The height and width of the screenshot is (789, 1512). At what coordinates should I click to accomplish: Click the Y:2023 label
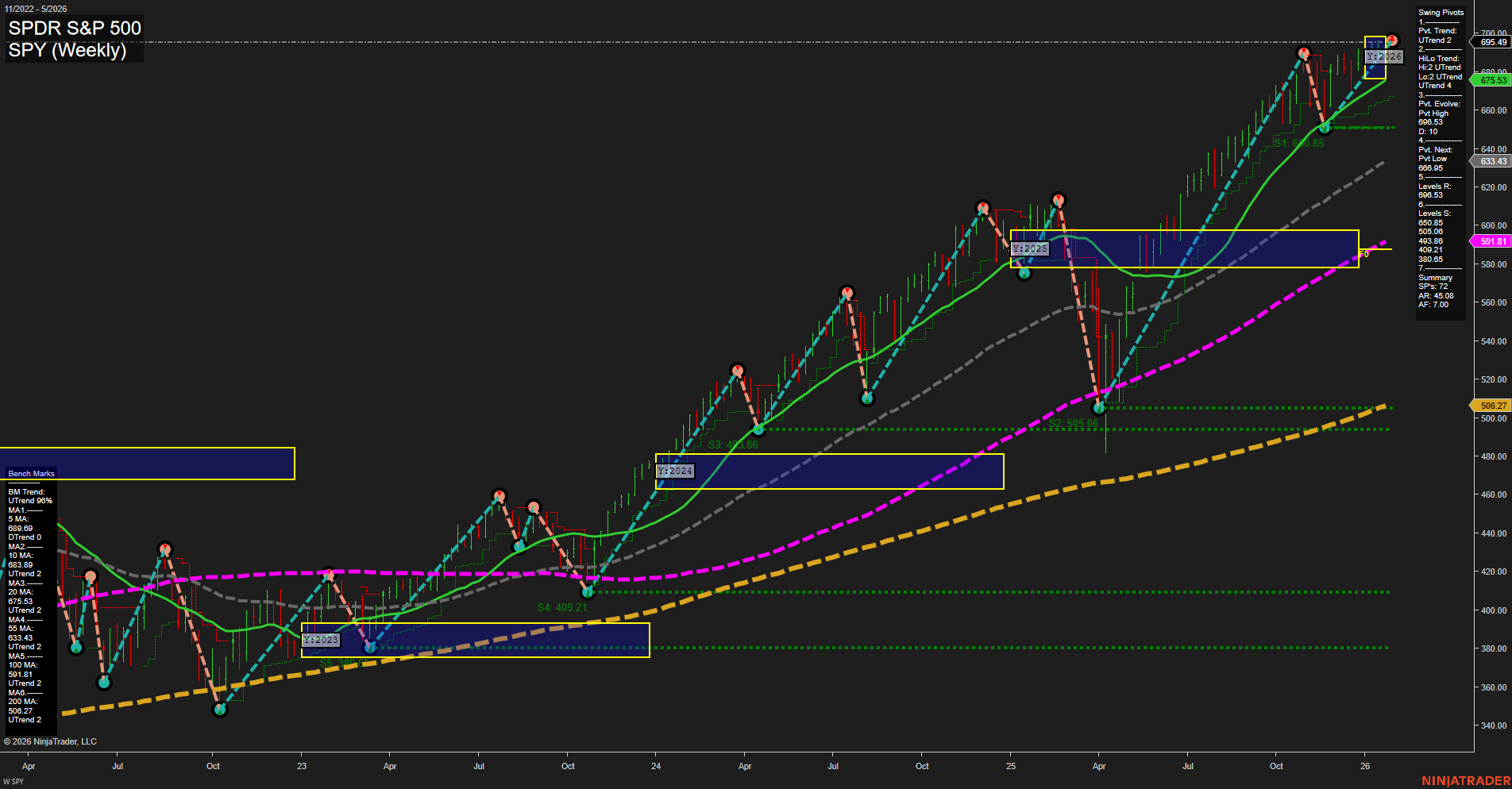(321, 639)
